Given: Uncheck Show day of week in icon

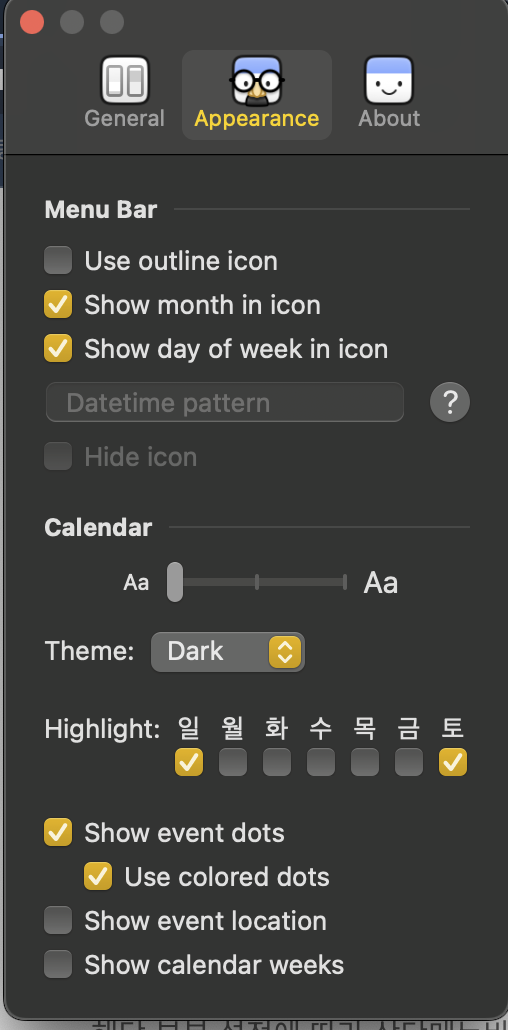Looking at the screenshot, I should (58, 348).
